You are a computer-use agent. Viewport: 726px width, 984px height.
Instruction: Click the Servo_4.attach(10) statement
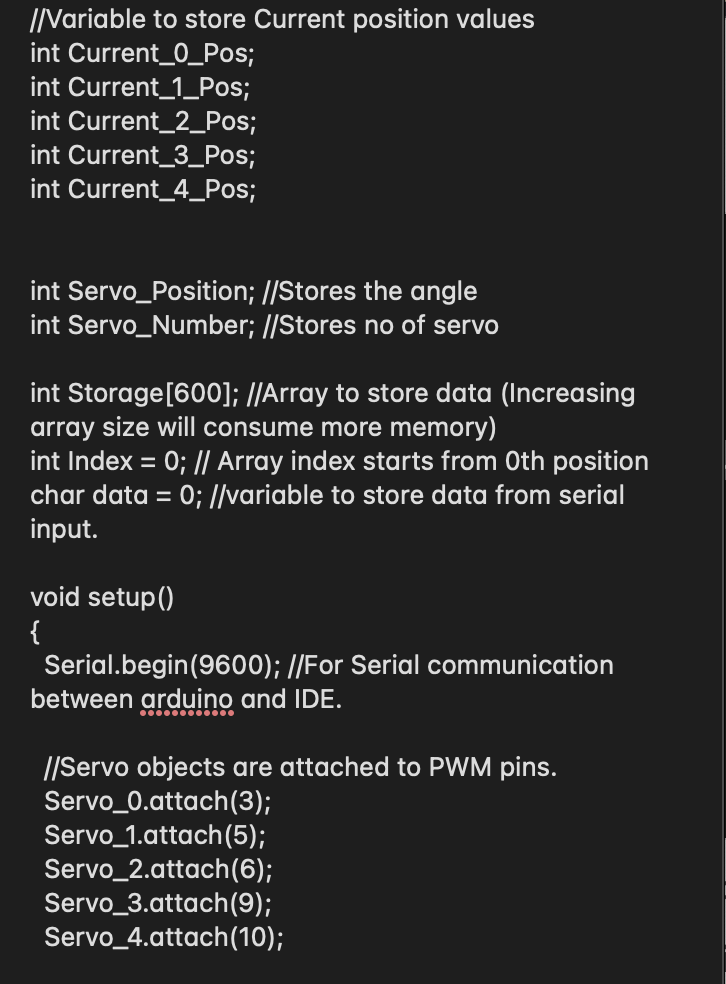point(164,937)
